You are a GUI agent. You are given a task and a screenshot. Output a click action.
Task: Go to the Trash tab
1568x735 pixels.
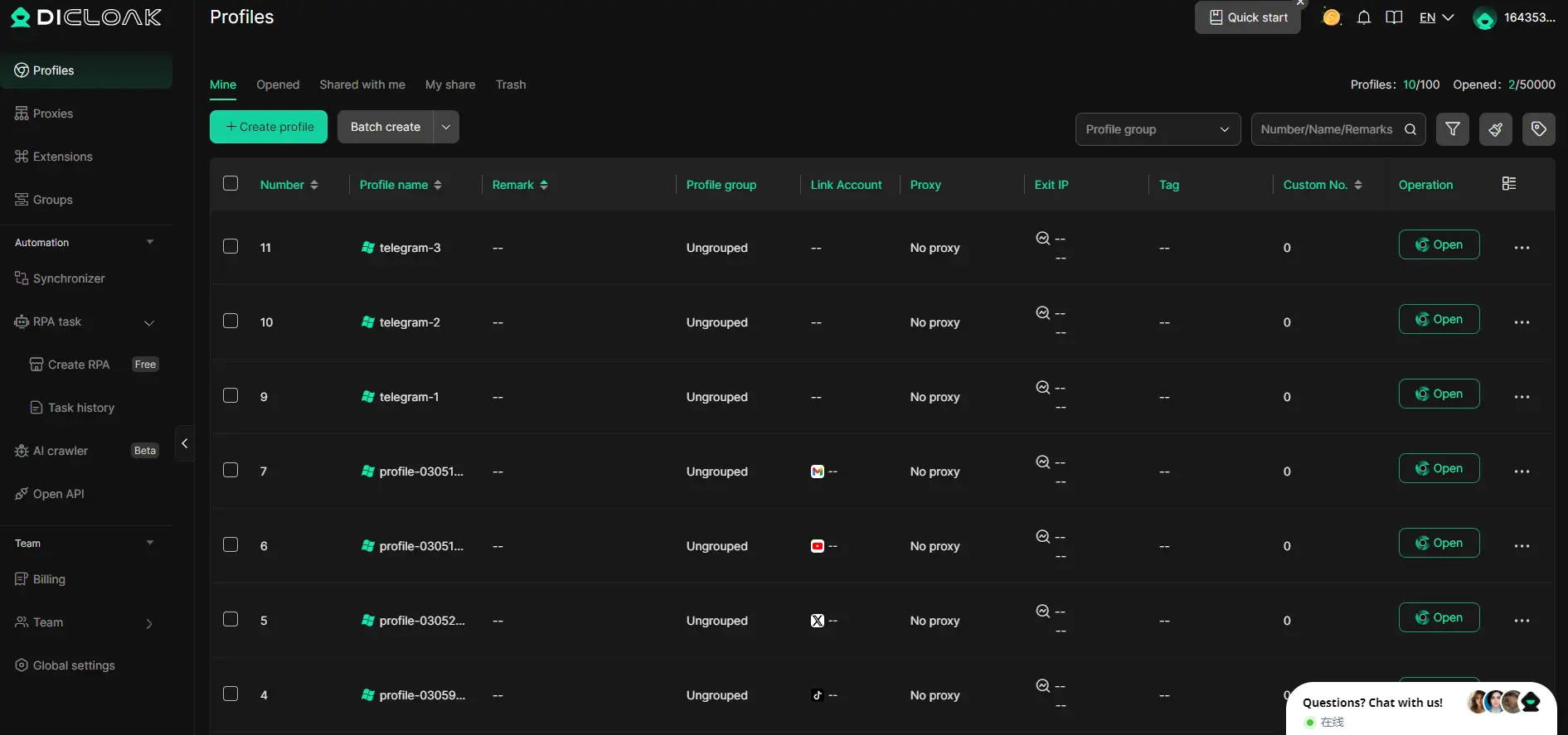pos(511,85)
